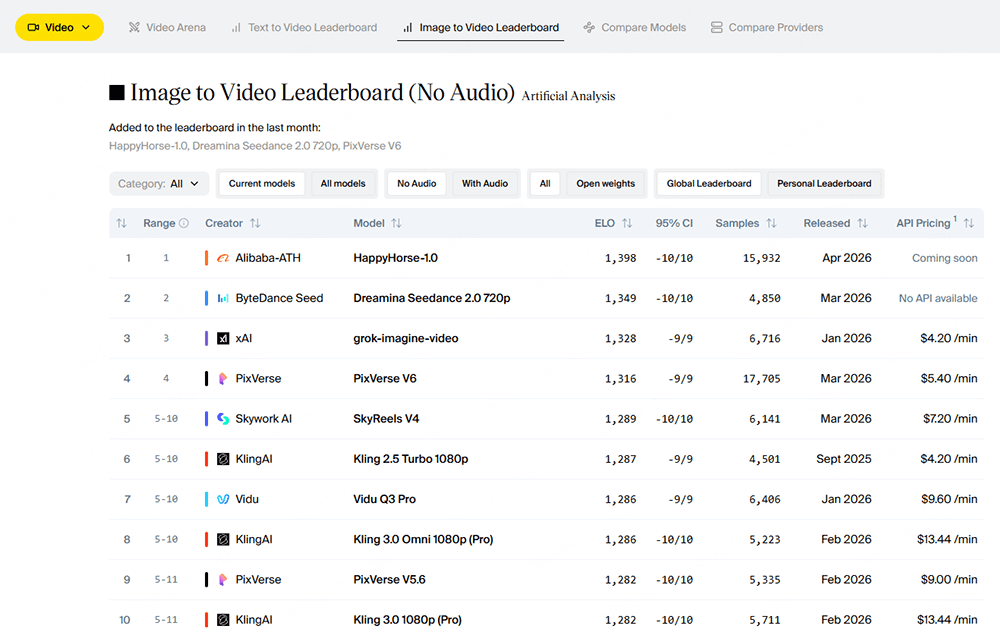Toggle the All models filter
Screen dimensions: 1000x632
343,184
